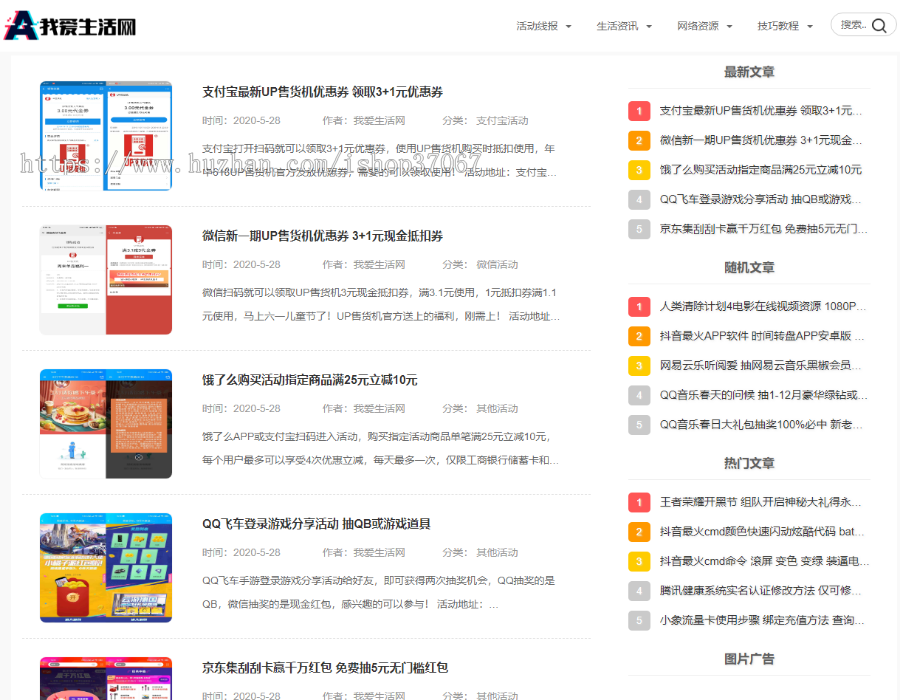Open 最新文章 item 支付宝最新UP售货机优惠券
The width and height of the screenshot is (900, 700).
click(x=761, y=111)
